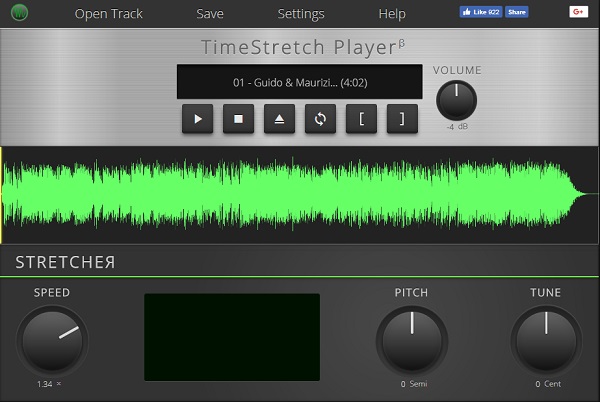Click the Facebook Like button
This screenshot has height=402, width=600.
click(x=479, y=12)
